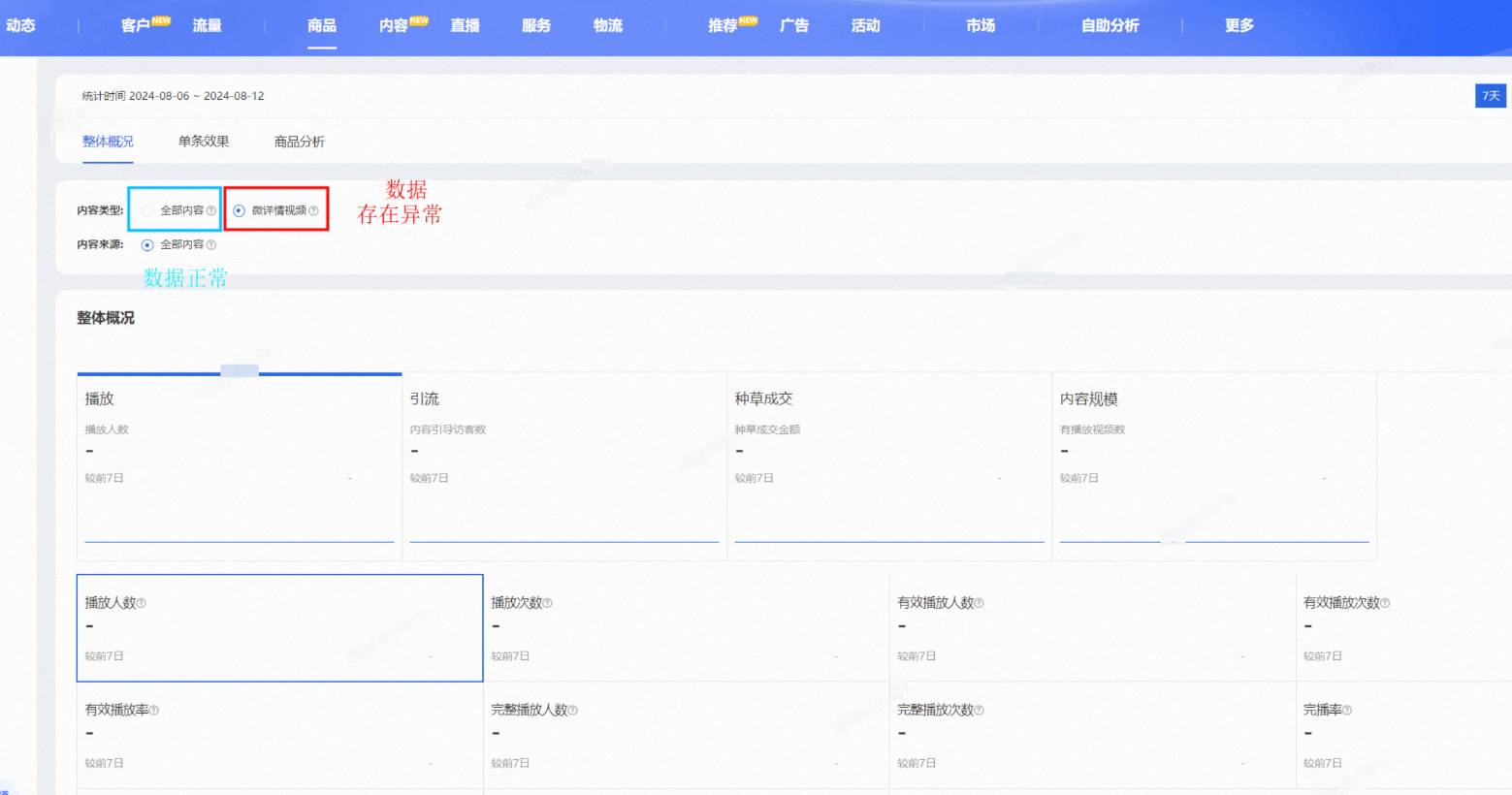Image resolution: width=1512 pixels, height=795 pixels.
Task: Select the 完整播放人数 metric card
Action: pos(686,735)
